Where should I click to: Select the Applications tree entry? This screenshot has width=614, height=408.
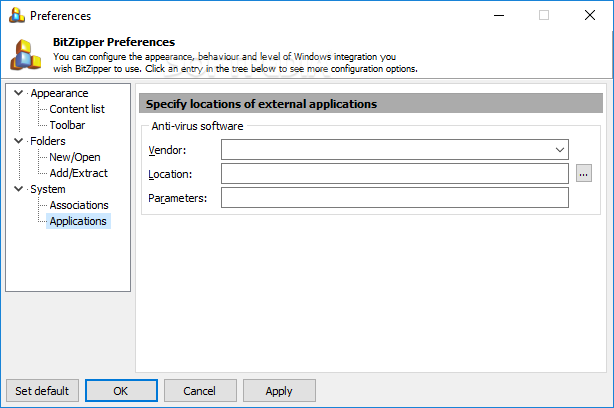(78, 221)
